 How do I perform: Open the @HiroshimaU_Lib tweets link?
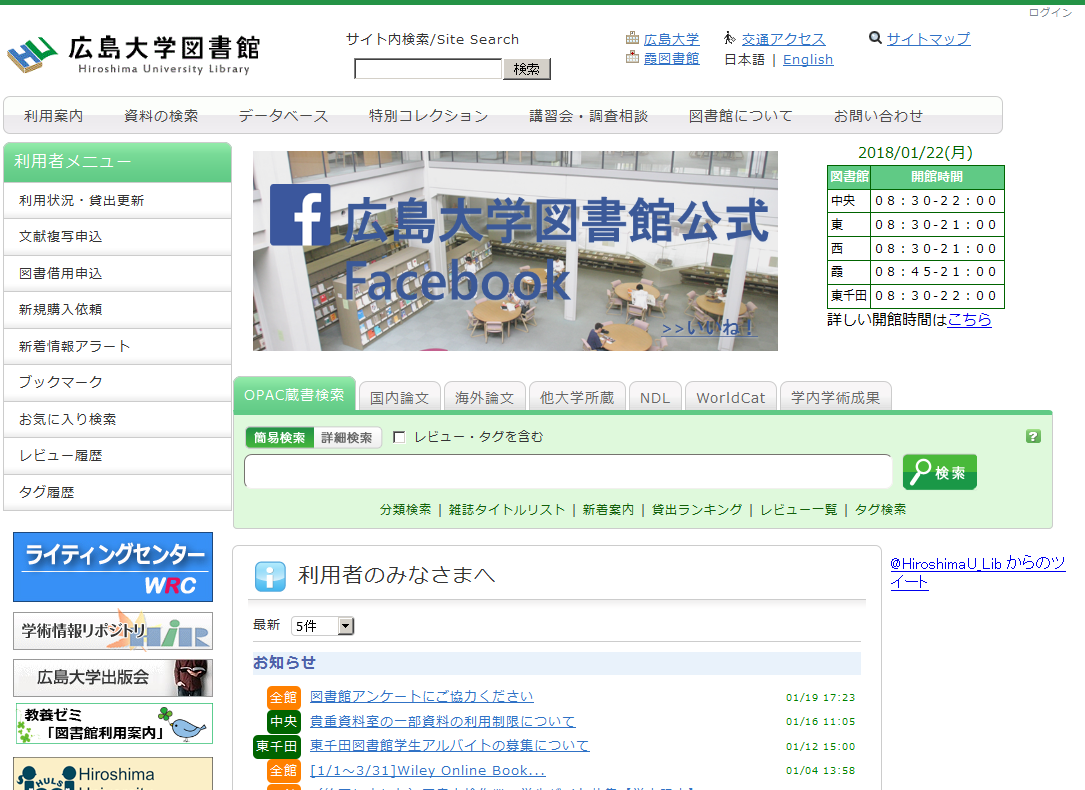click(977, 572)
